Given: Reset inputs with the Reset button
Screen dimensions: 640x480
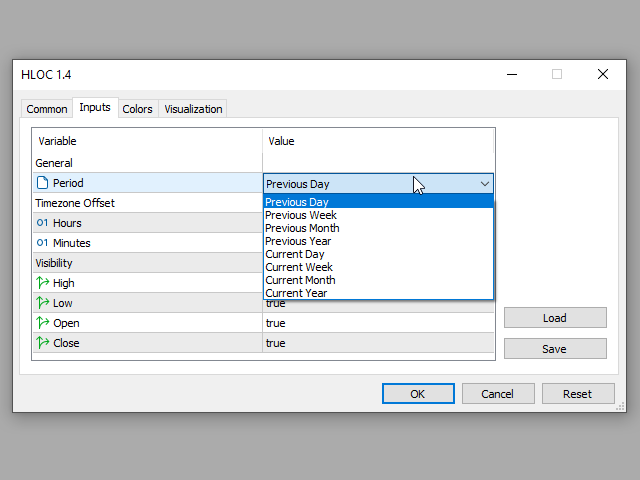Looking at the screenshot, I should tap(578, 394).
